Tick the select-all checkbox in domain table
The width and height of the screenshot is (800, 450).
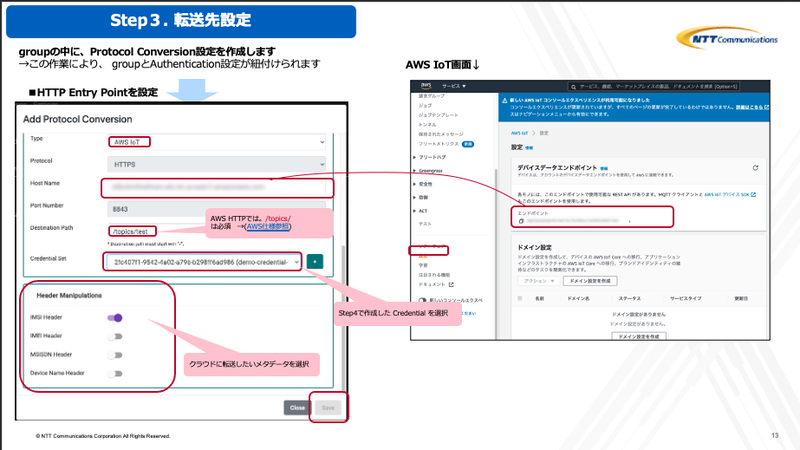coord(520,298)
